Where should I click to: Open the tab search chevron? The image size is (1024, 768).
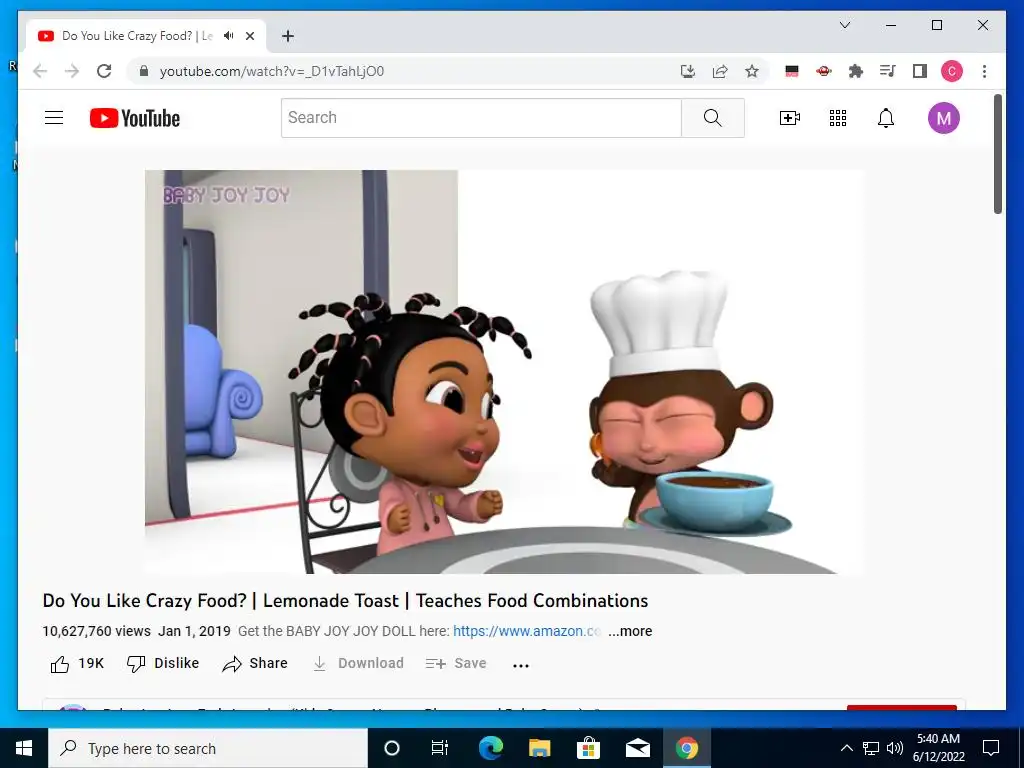coord(844,25)
